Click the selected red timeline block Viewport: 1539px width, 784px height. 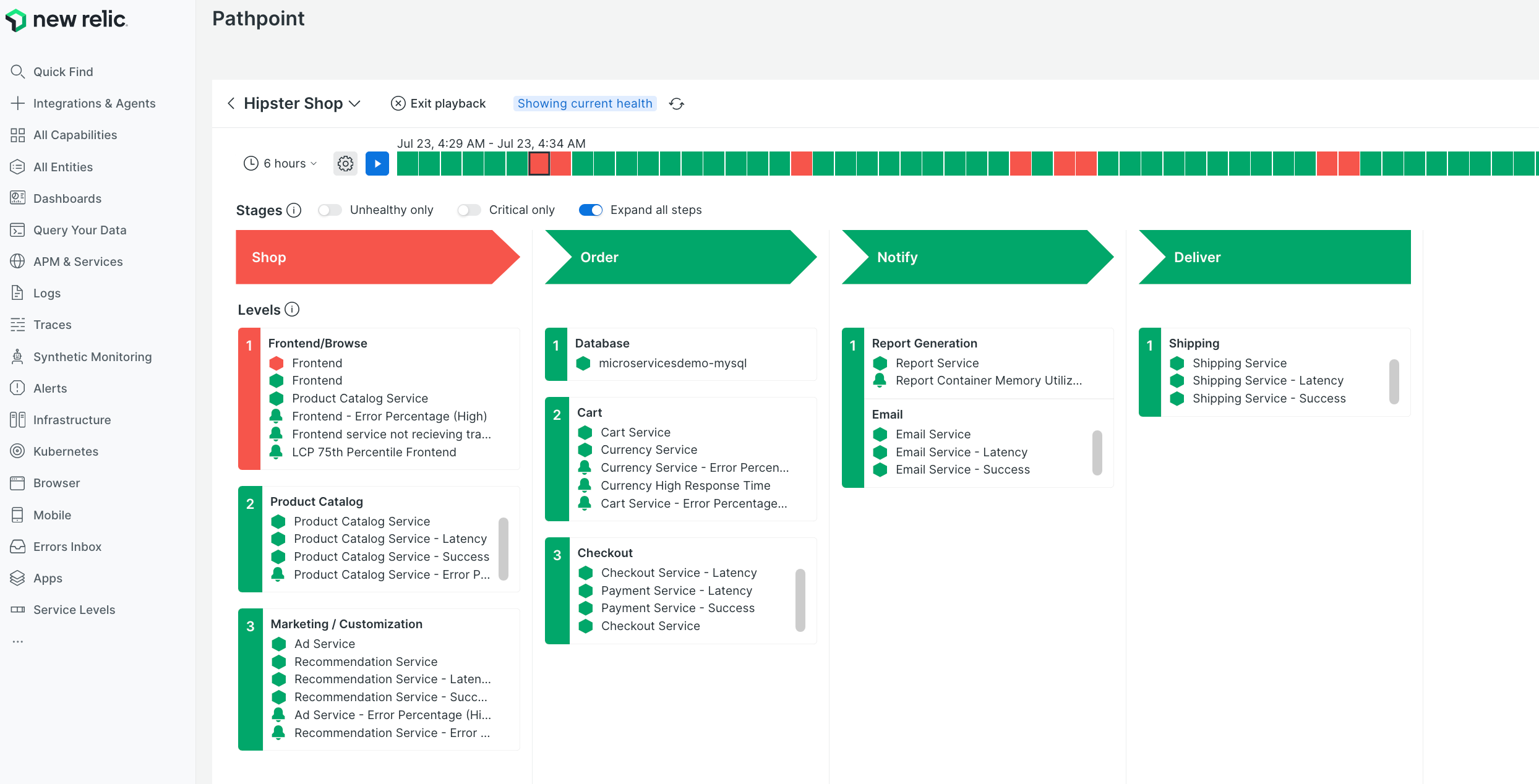539,164
